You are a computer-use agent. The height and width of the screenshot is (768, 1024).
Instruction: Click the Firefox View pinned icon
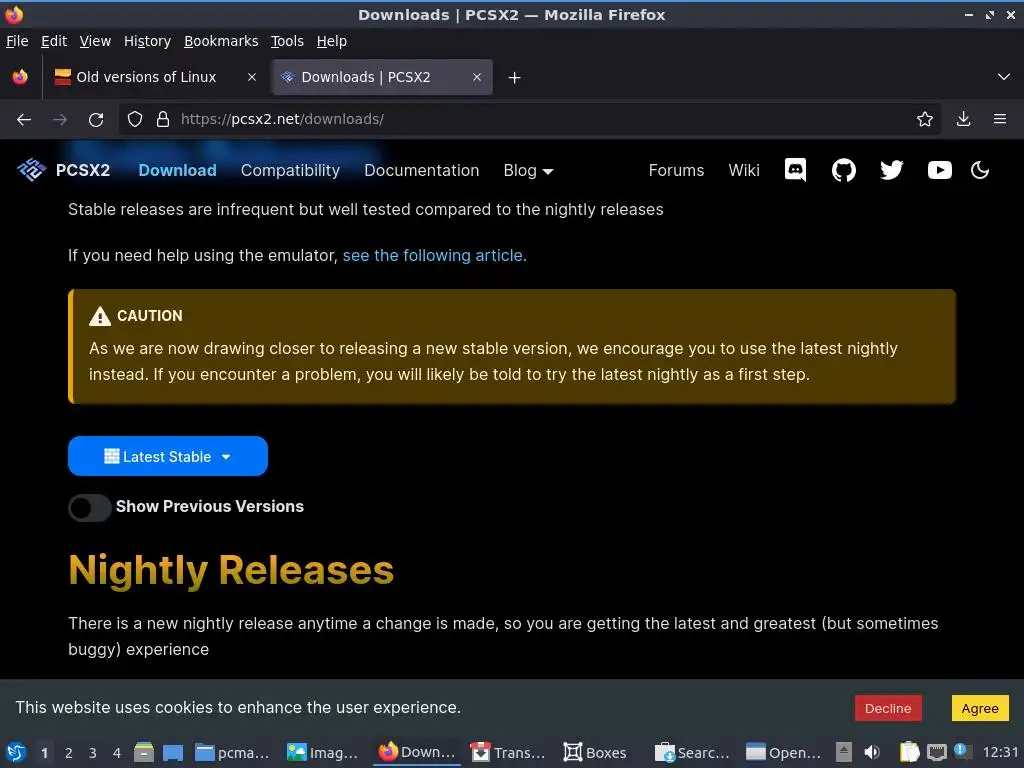coord(20,77)
